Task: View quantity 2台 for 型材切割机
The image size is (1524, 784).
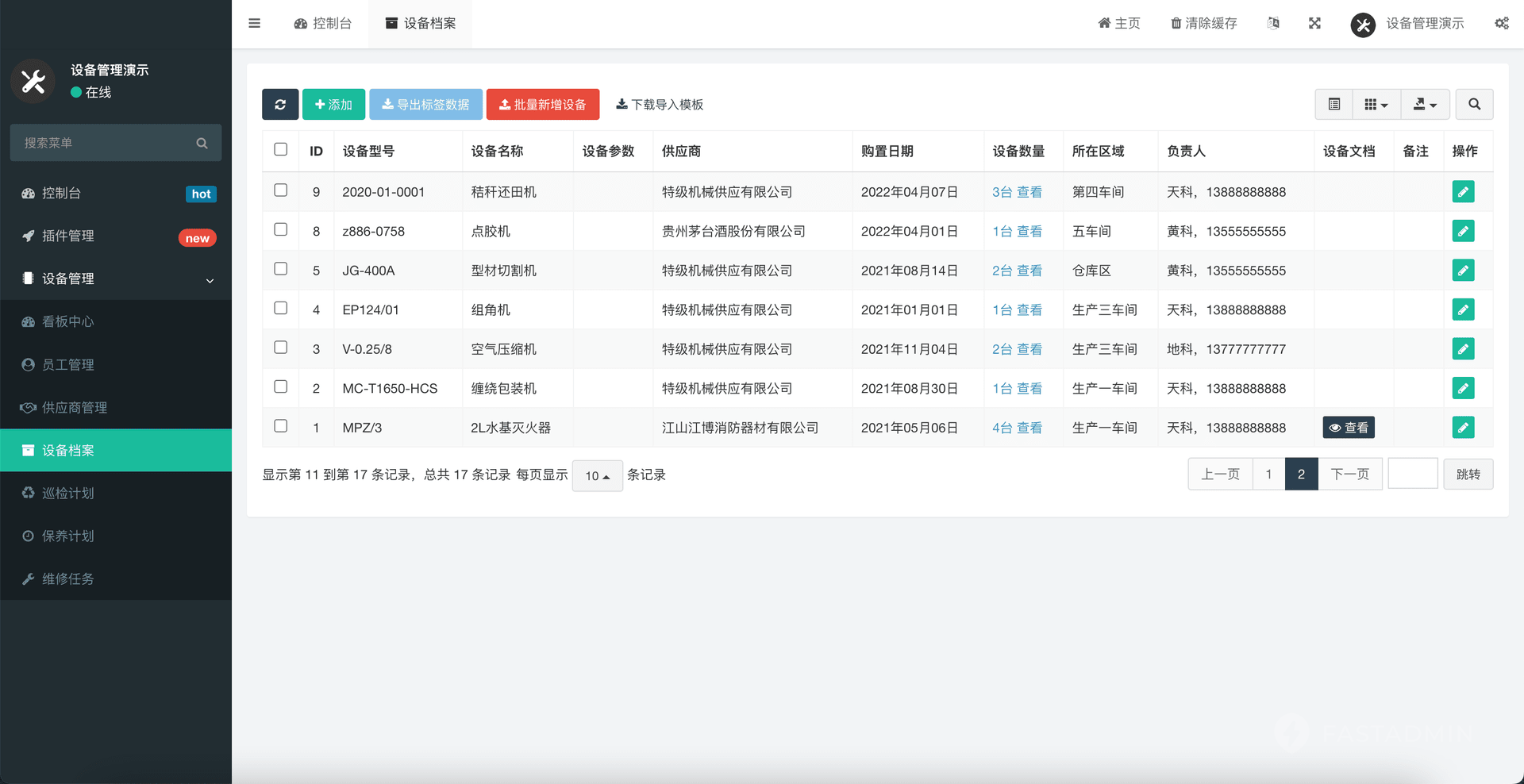Action: [1017, 271]
